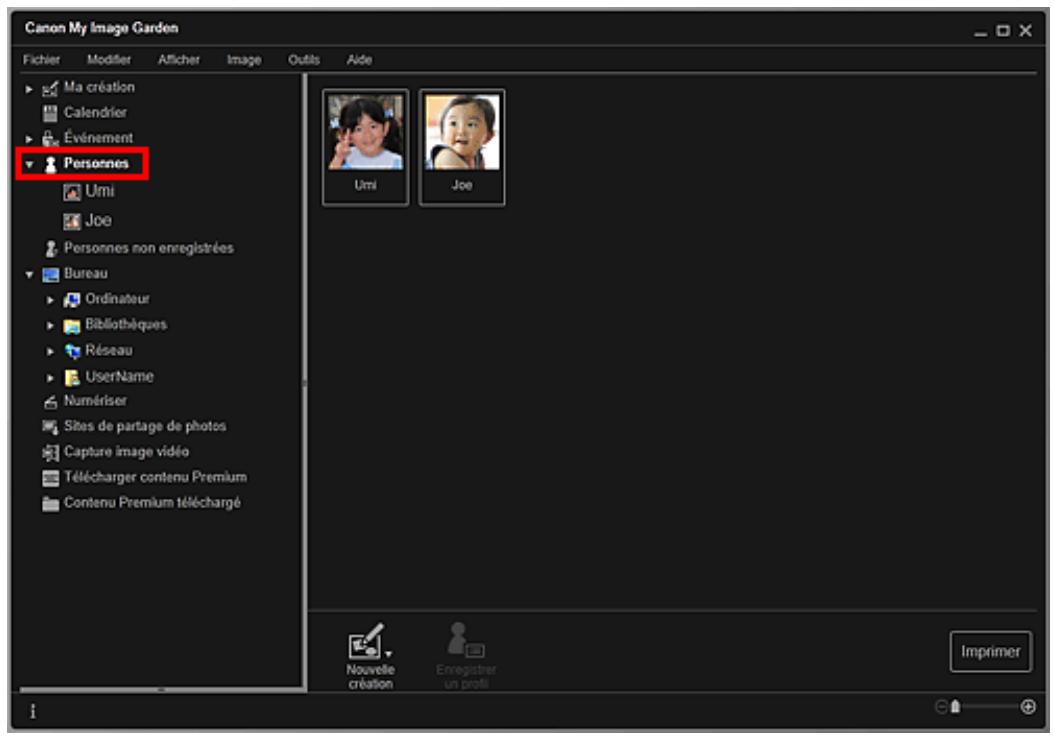Select Umi under Personnes in tree

click(99, 190)
